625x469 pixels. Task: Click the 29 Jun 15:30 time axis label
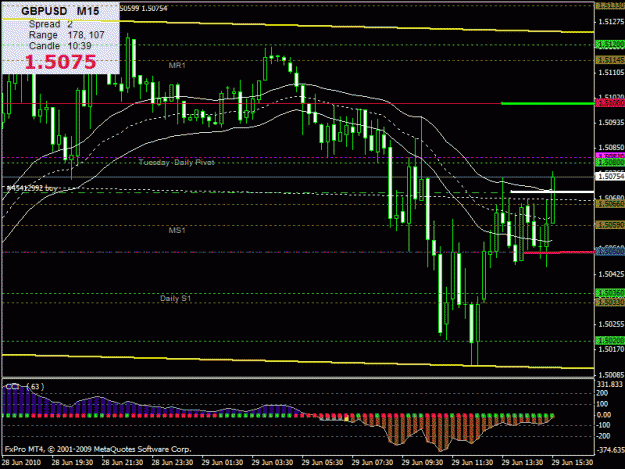[573, 463]
